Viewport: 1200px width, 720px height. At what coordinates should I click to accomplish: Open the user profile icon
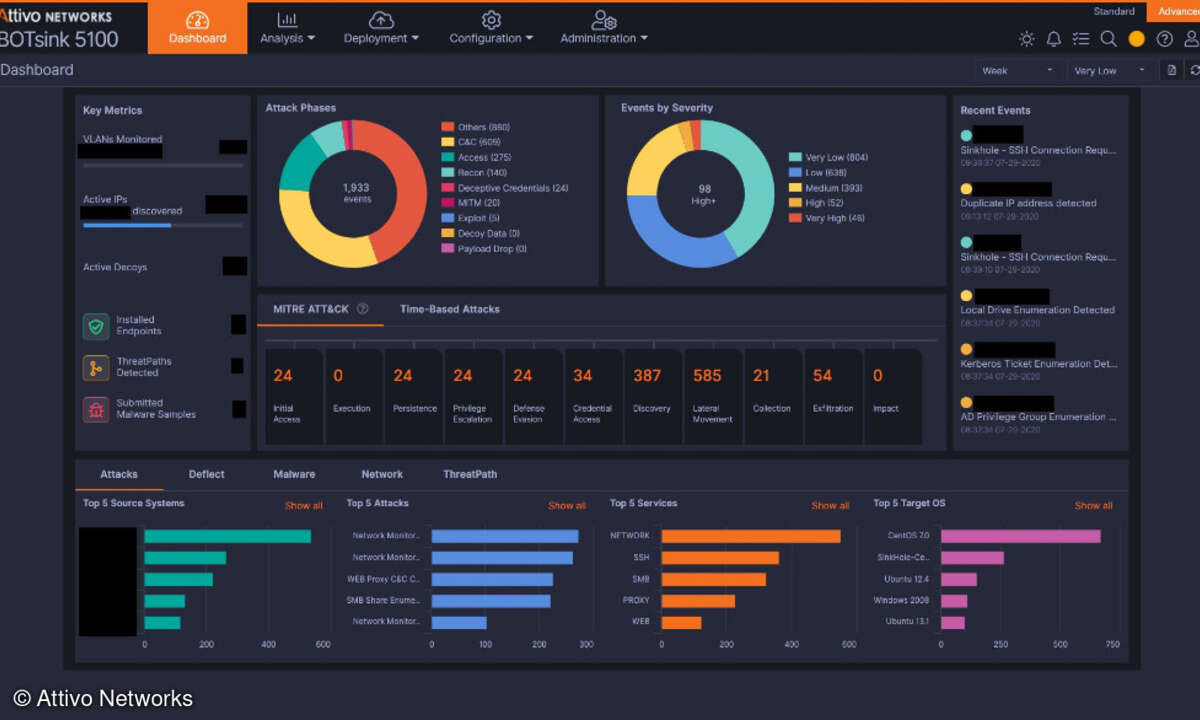point(1192,39)
